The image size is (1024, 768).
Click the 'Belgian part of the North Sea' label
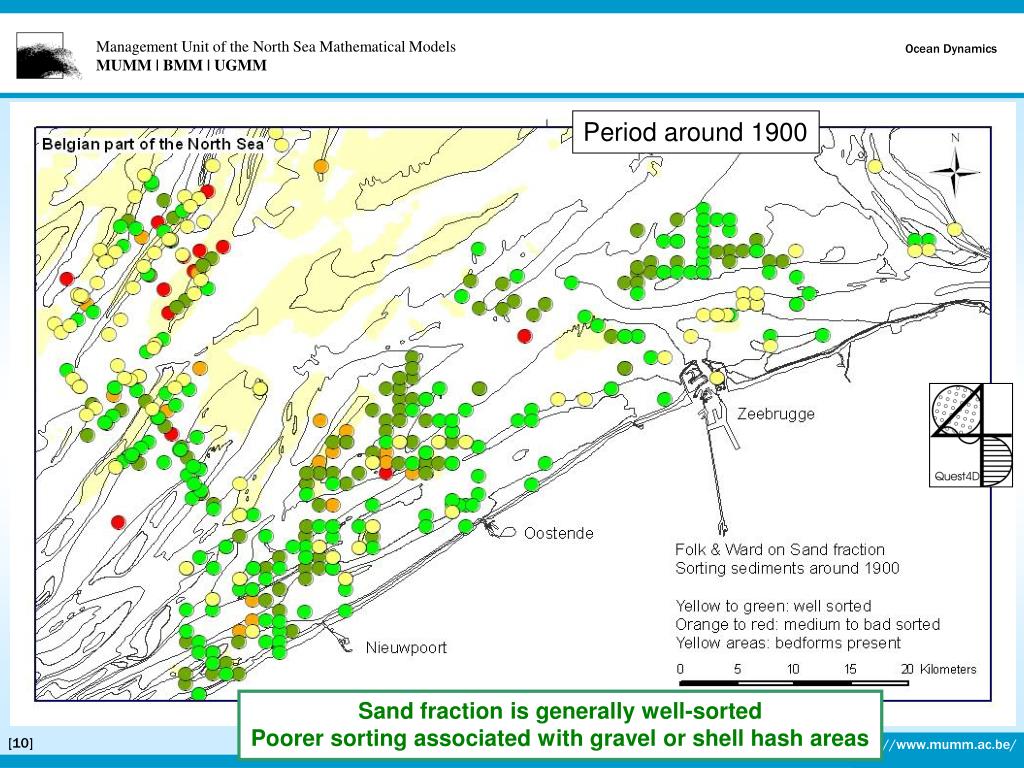coord(153,144)
